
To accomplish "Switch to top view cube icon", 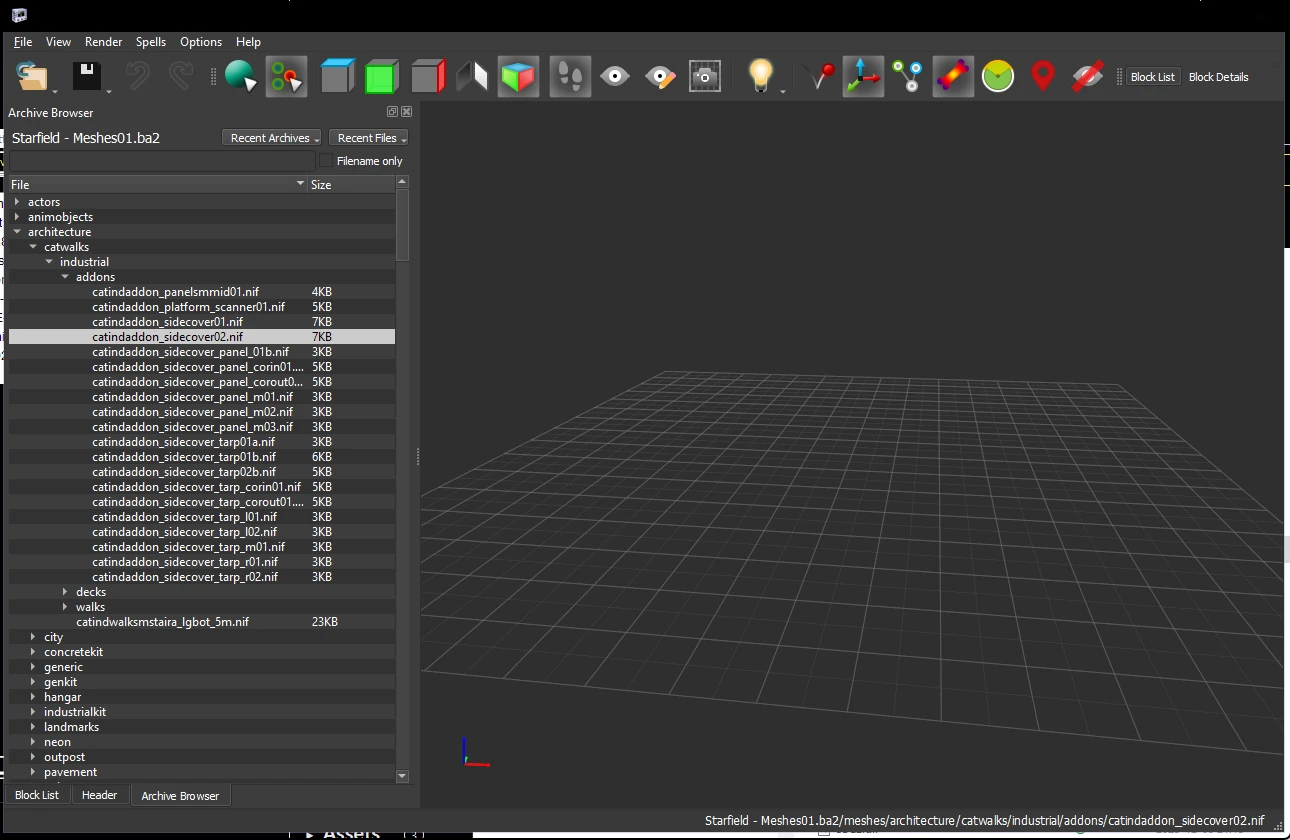I will (337, 76).
